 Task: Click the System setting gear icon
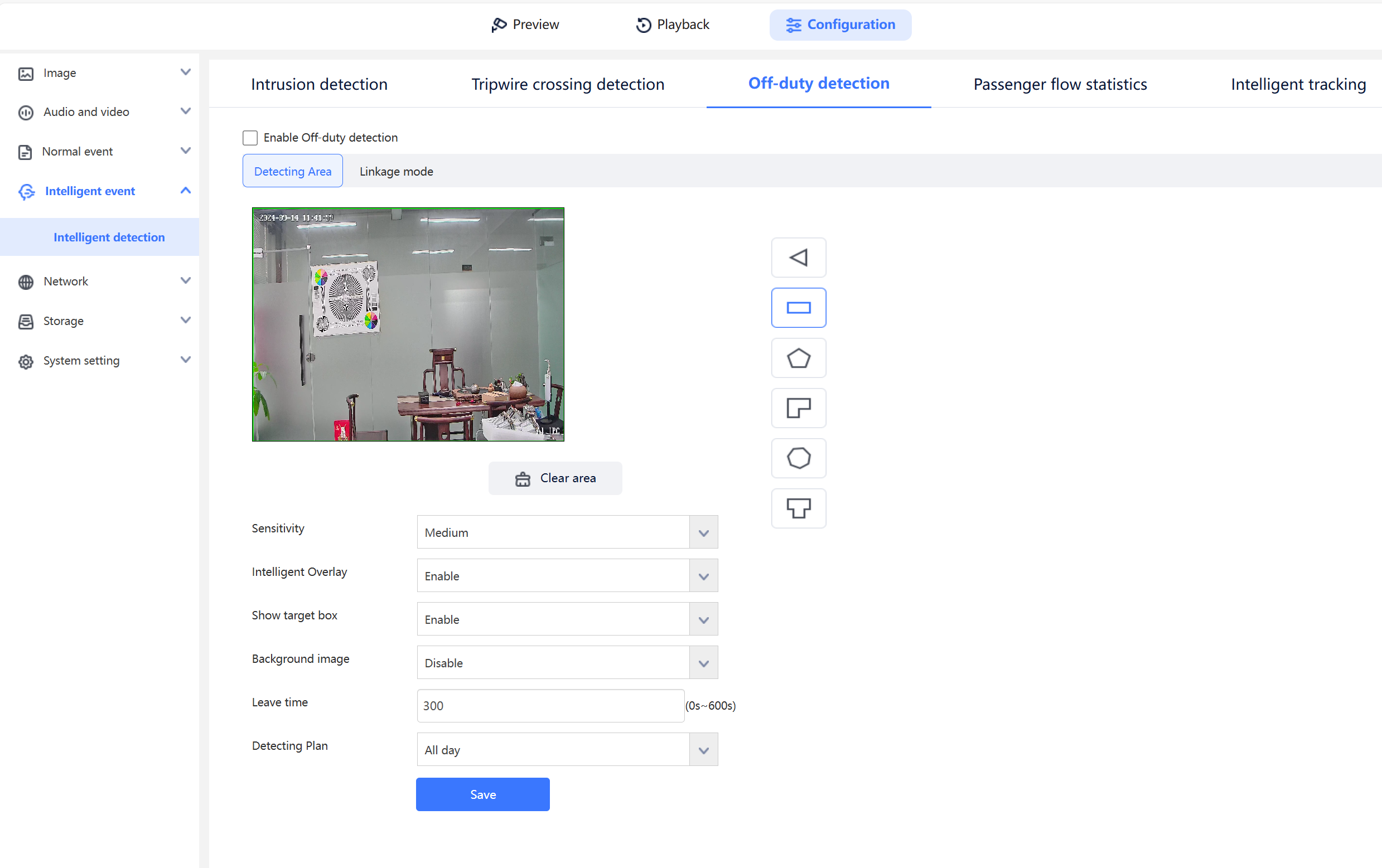pyautogui.click(x=26, y=361)
